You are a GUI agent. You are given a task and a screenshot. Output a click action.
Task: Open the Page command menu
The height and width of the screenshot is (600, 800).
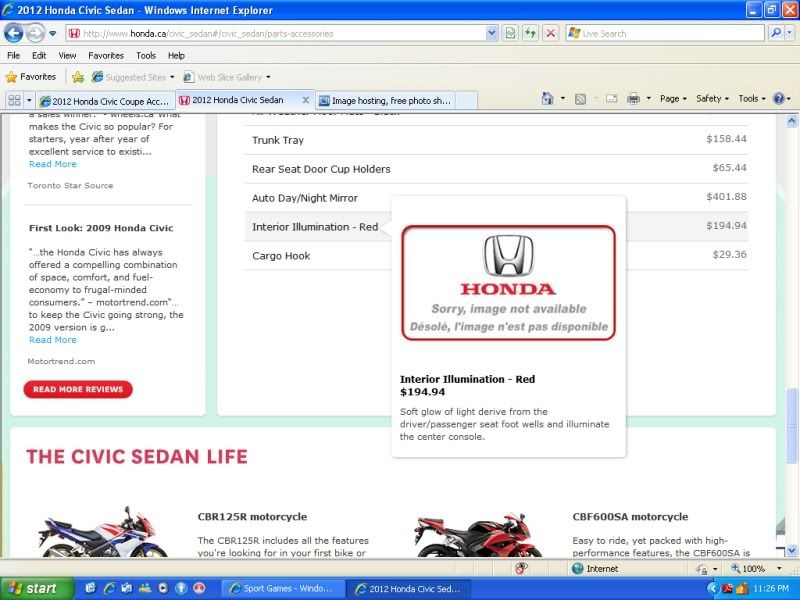673,99
